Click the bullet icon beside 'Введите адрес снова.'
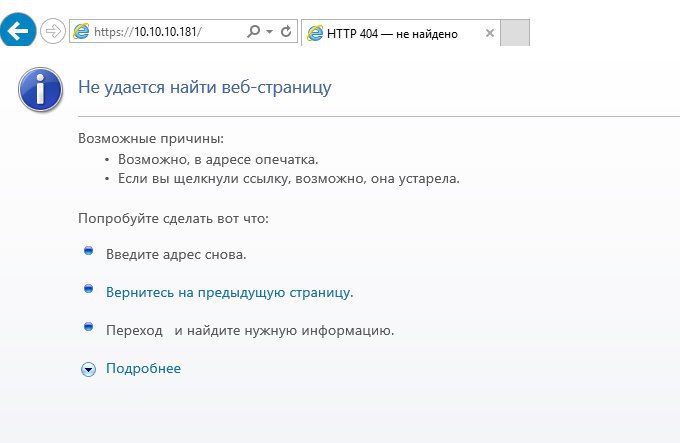This screenshot has height=443, width=680. pos(88,251)
